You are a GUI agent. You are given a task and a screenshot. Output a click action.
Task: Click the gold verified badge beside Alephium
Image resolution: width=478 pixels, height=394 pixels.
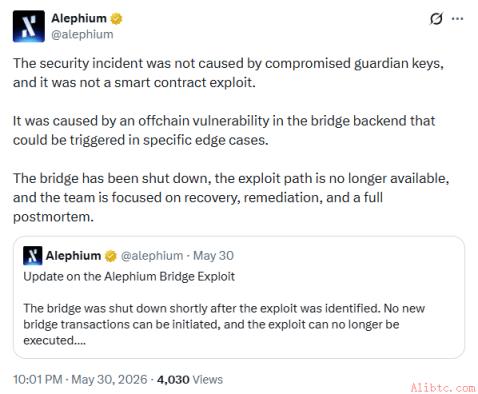coord(116,19)
